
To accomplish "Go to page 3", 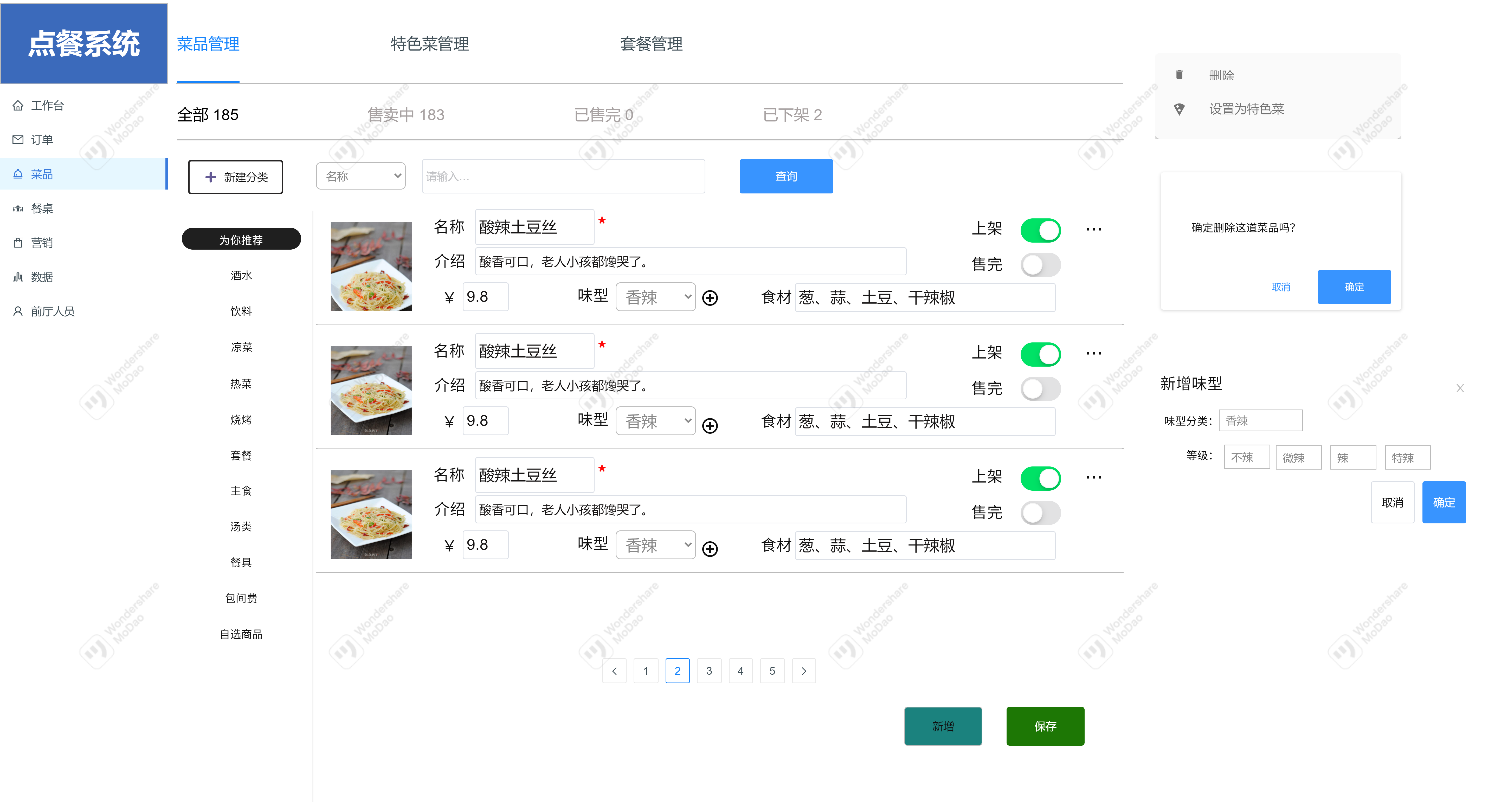I will (x=709, y=671).
